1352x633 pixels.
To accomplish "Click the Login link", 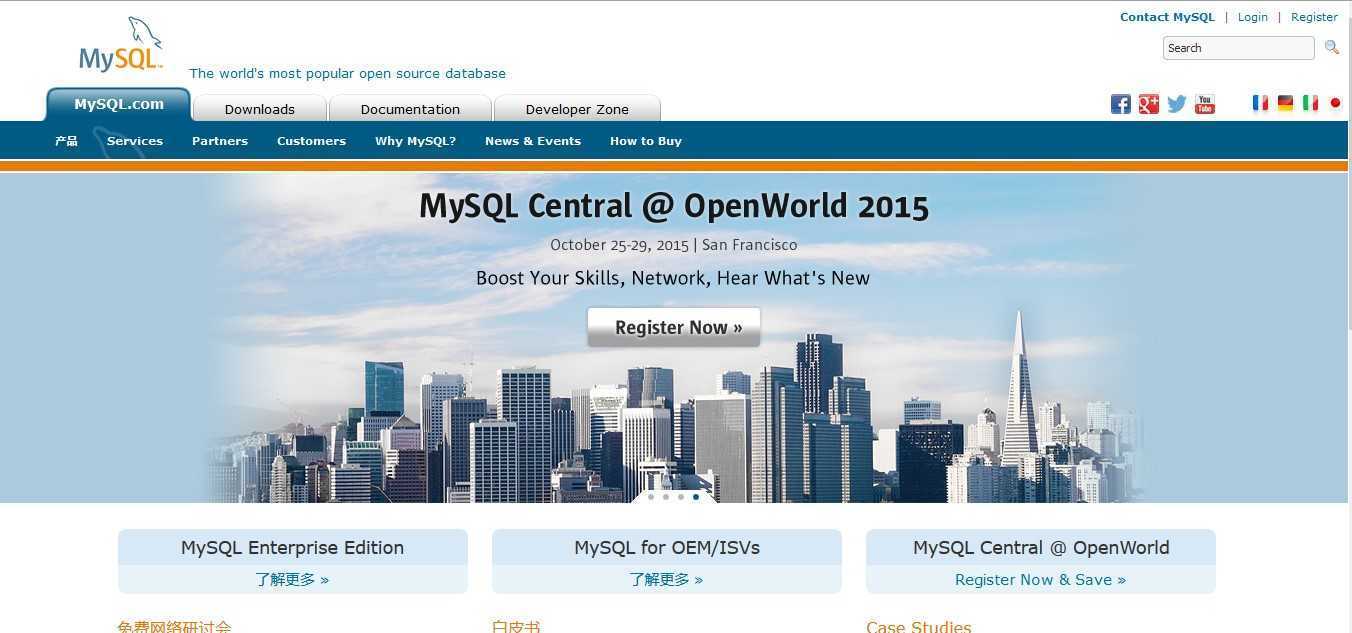I will [x=1252, y=17].
